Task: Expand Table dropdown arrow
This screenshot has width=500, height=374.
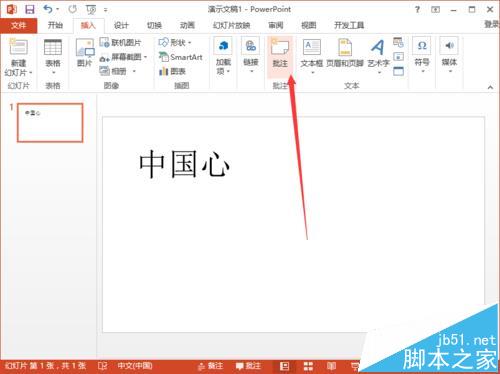Action: (x=53, y=72)
